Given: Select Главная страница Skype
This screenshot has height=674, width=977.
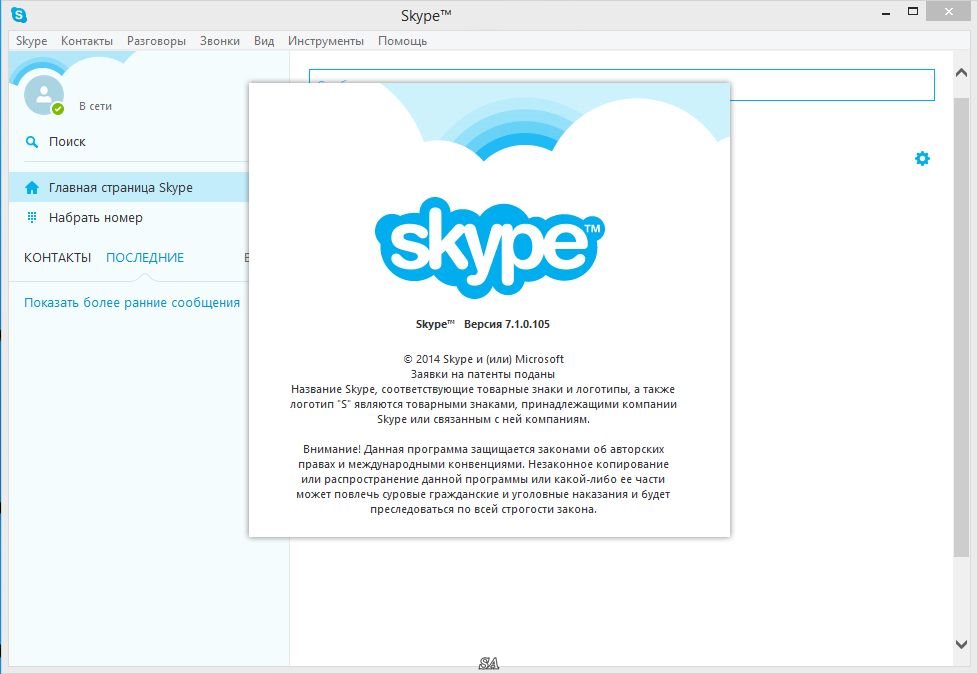Looking at the screenshot, I should (x=129, y=187).
